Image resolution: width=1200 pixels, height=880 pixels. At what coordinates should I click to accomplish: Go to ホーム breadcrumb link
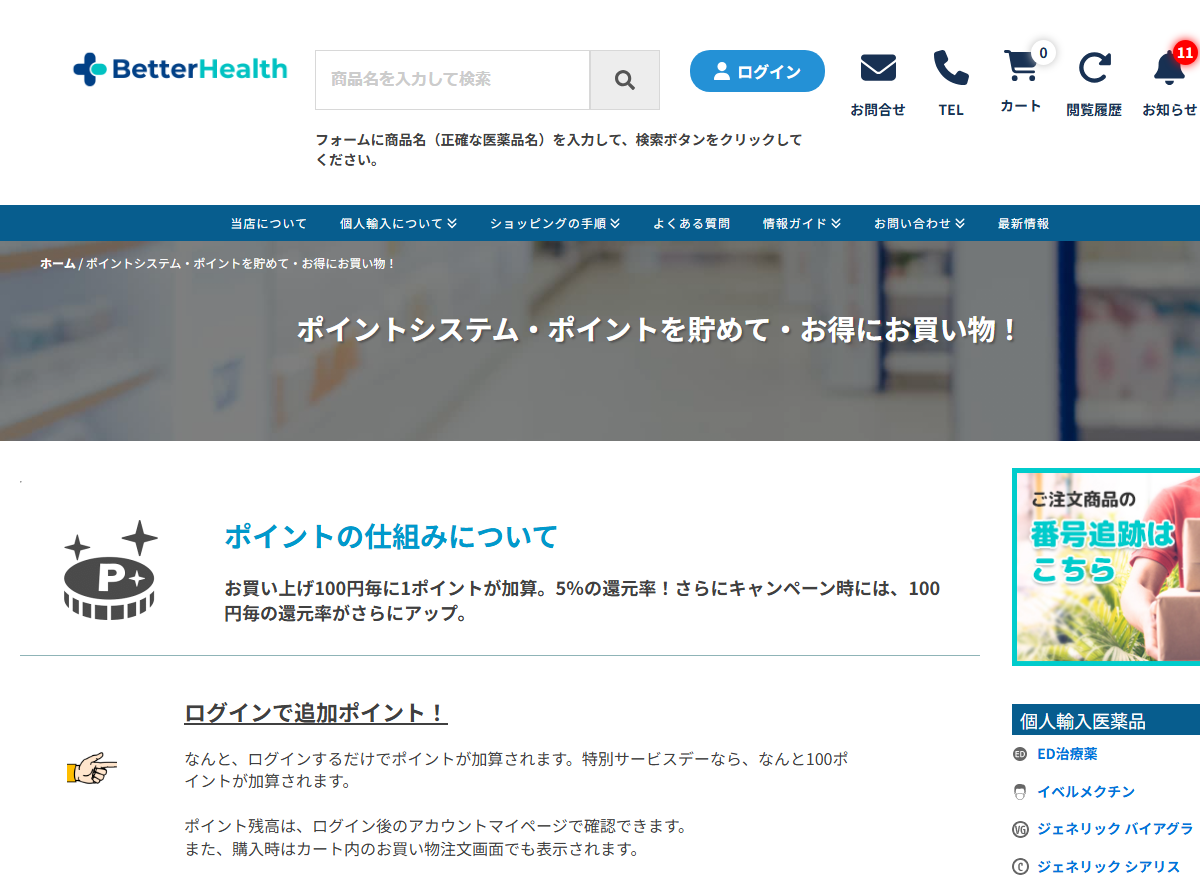(57, 263)
